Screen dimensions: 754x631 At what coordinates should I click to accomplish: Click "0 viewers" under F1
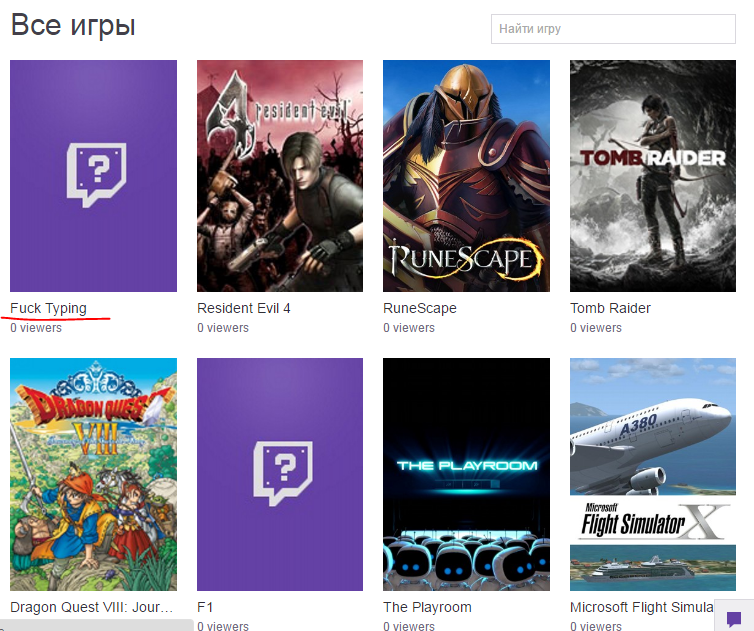[x=223, y=626]
